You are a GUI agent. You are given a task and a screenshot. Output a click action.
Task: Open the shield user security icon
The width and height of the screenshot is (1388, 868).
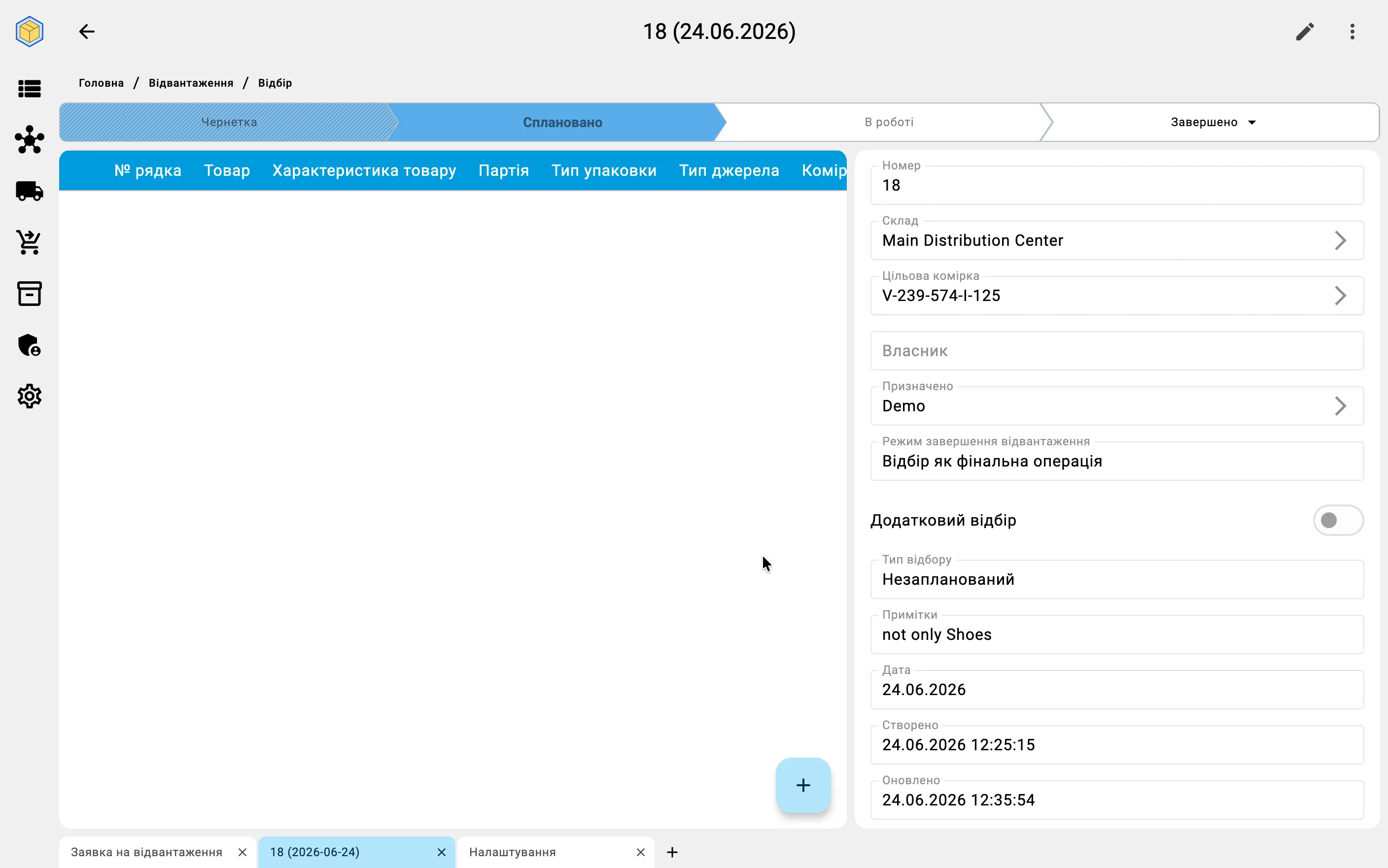(x=29, y=345)
